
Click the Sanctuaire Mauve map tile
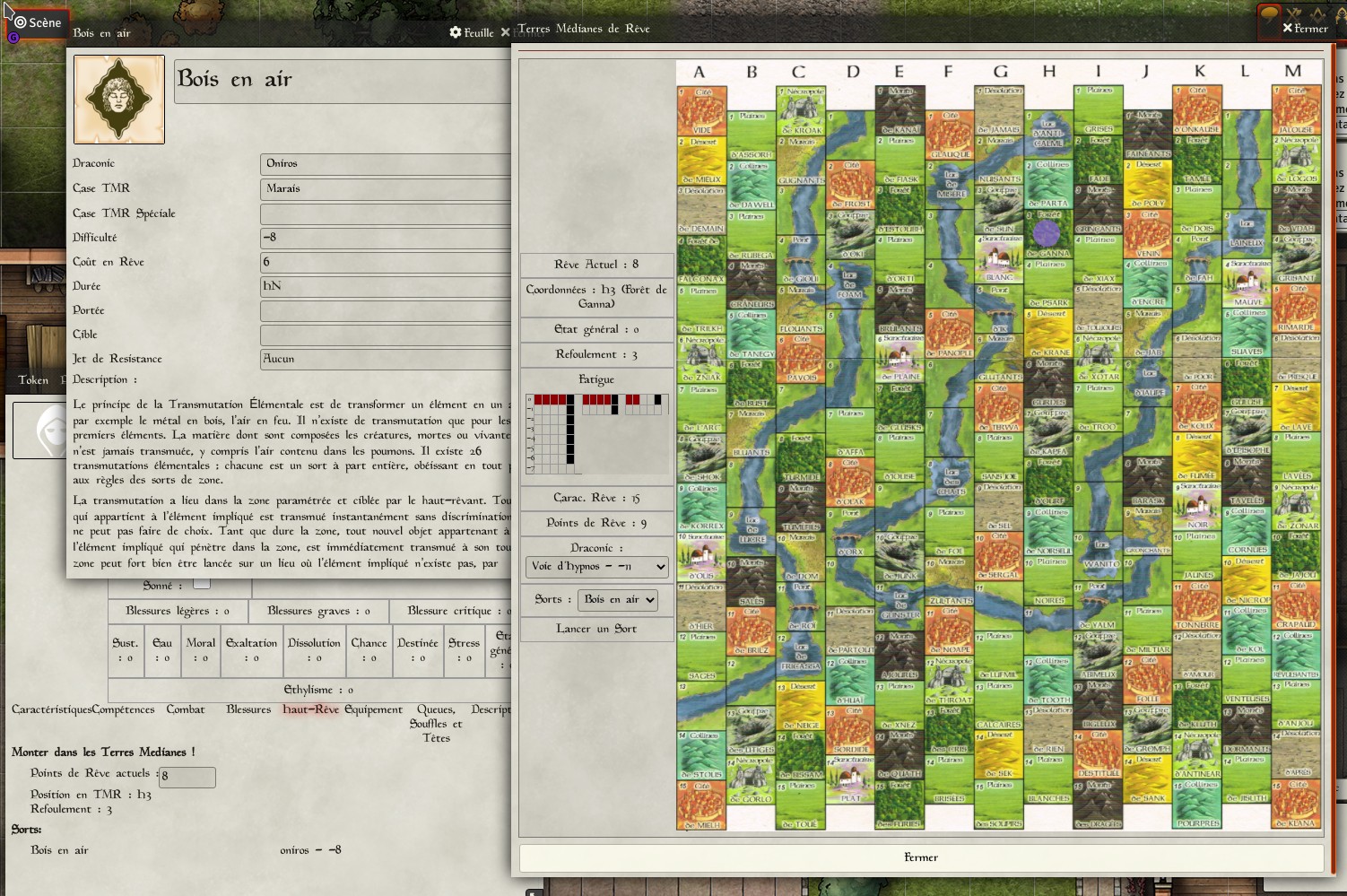1247,284
